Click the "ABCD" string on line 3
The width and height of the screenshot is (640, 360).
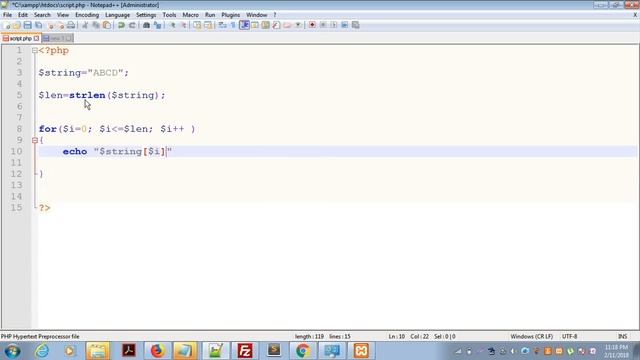click(105, 73)
